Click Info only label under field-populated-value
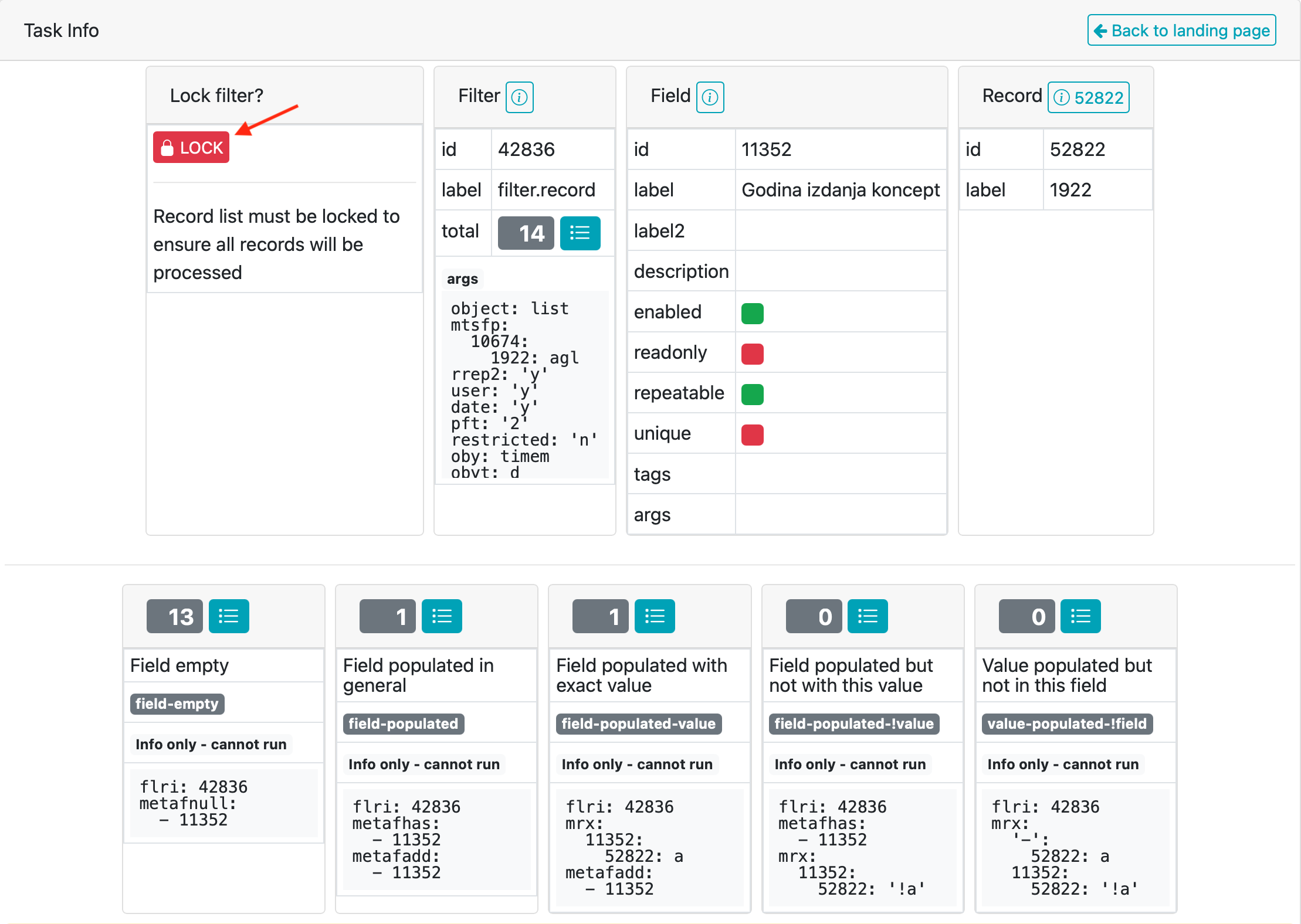The image size is (1301, 924). (637, 764)
